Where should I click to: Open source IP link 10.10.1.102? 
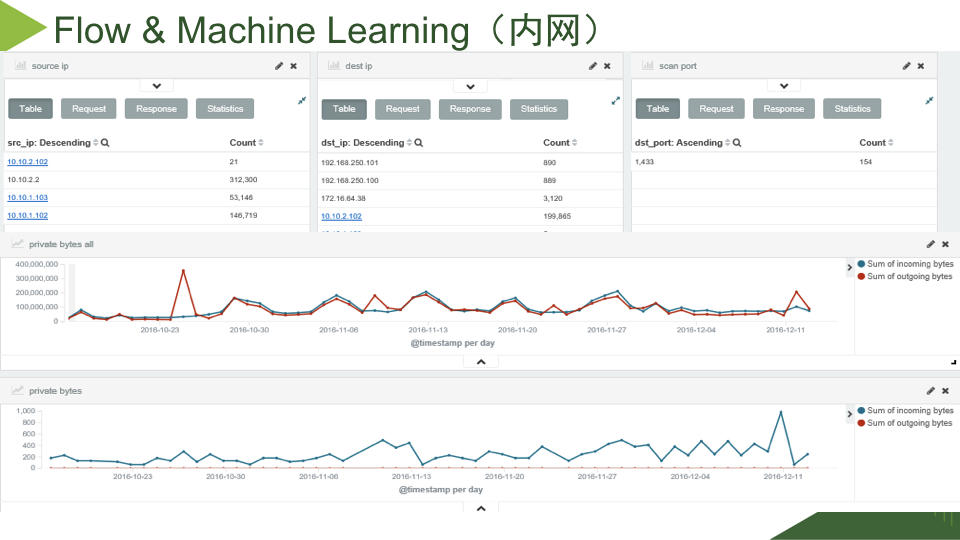(28, 215)
